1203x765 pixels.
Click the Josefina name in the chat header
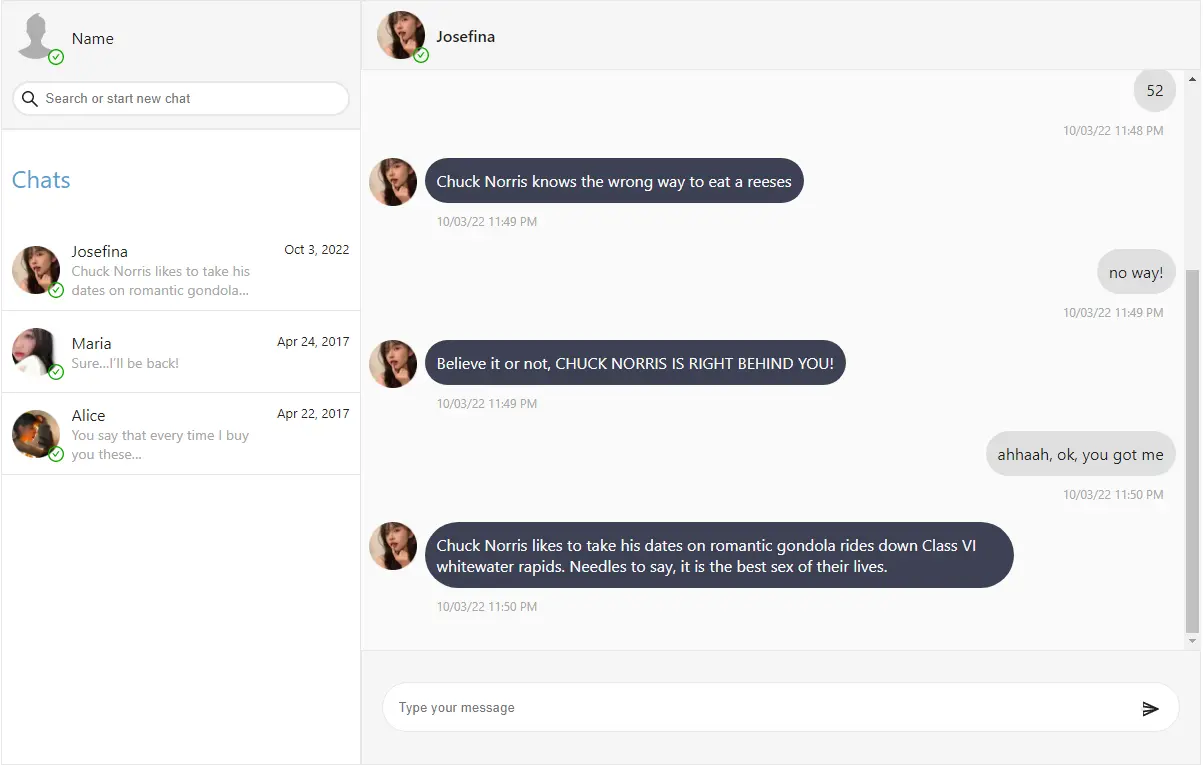pyautogui.click(x=466, y=36)
